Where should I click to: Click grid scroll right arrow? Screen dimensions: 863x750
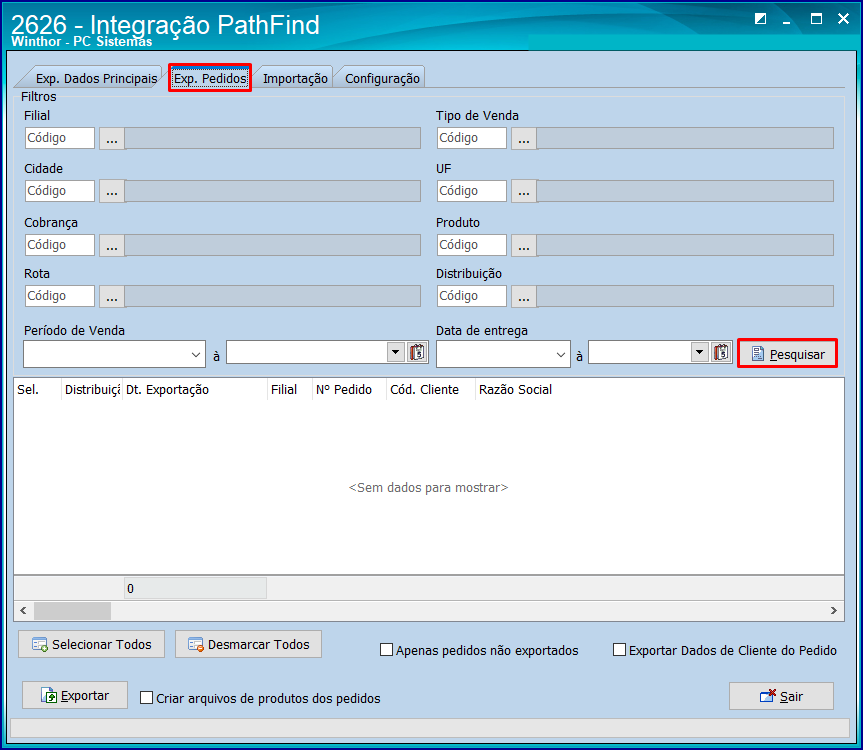(x=834, y=610)
